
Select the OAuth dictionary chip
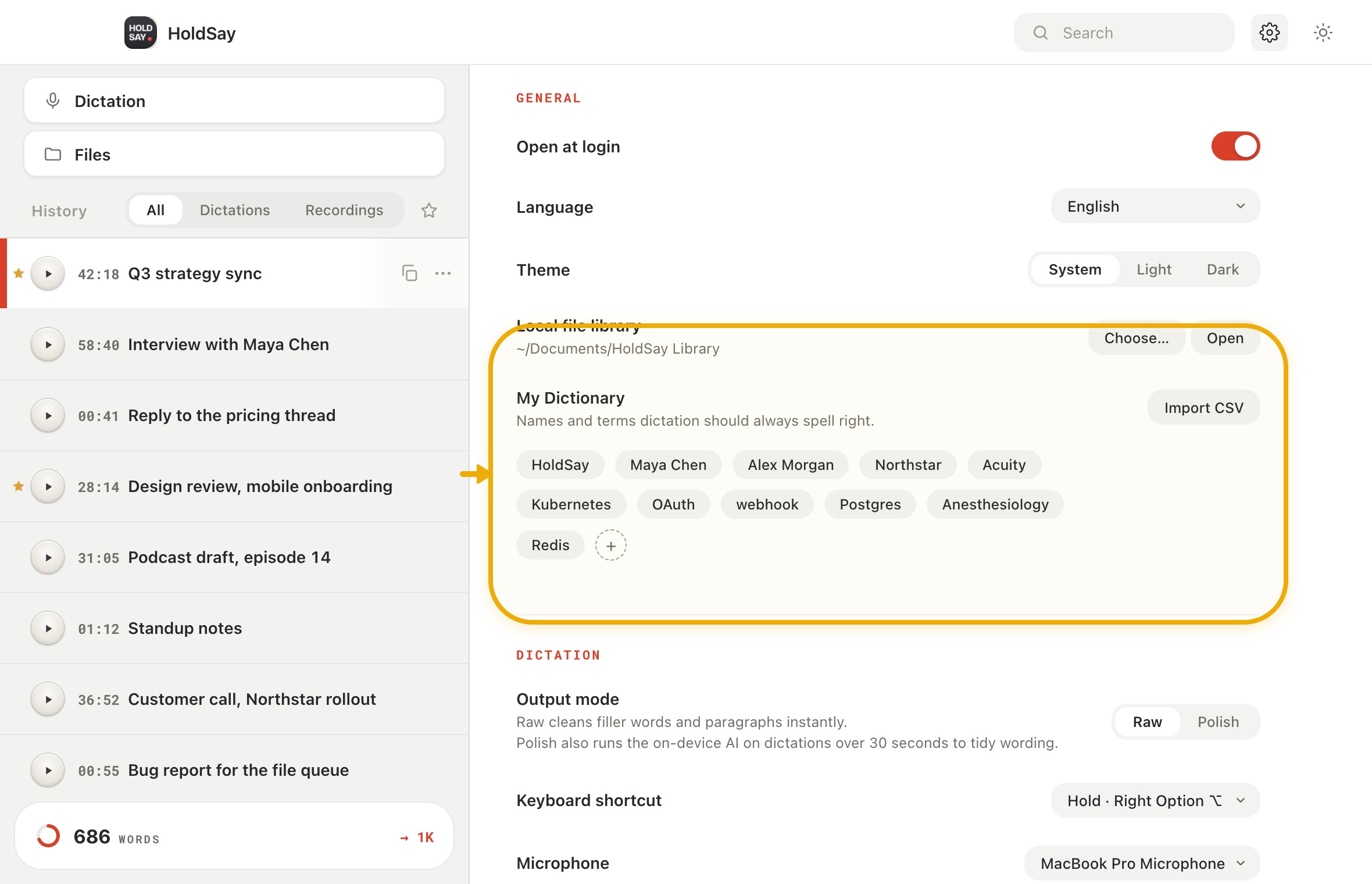click(673, 504)
